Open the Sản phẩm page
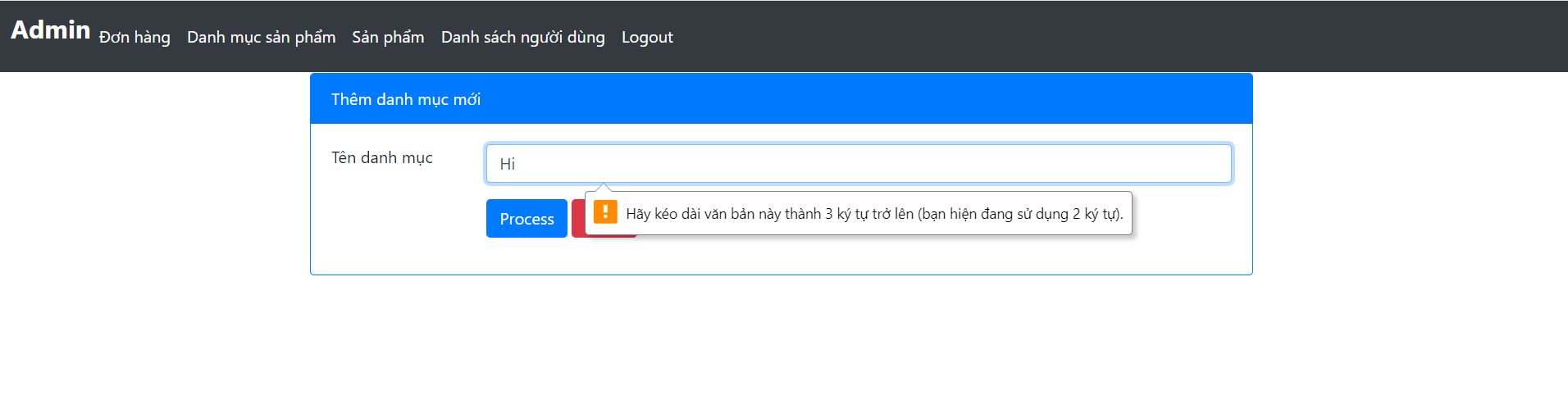Image resolution: width=1568 pixels, height=395 pixels. click(x=388, y=38)
